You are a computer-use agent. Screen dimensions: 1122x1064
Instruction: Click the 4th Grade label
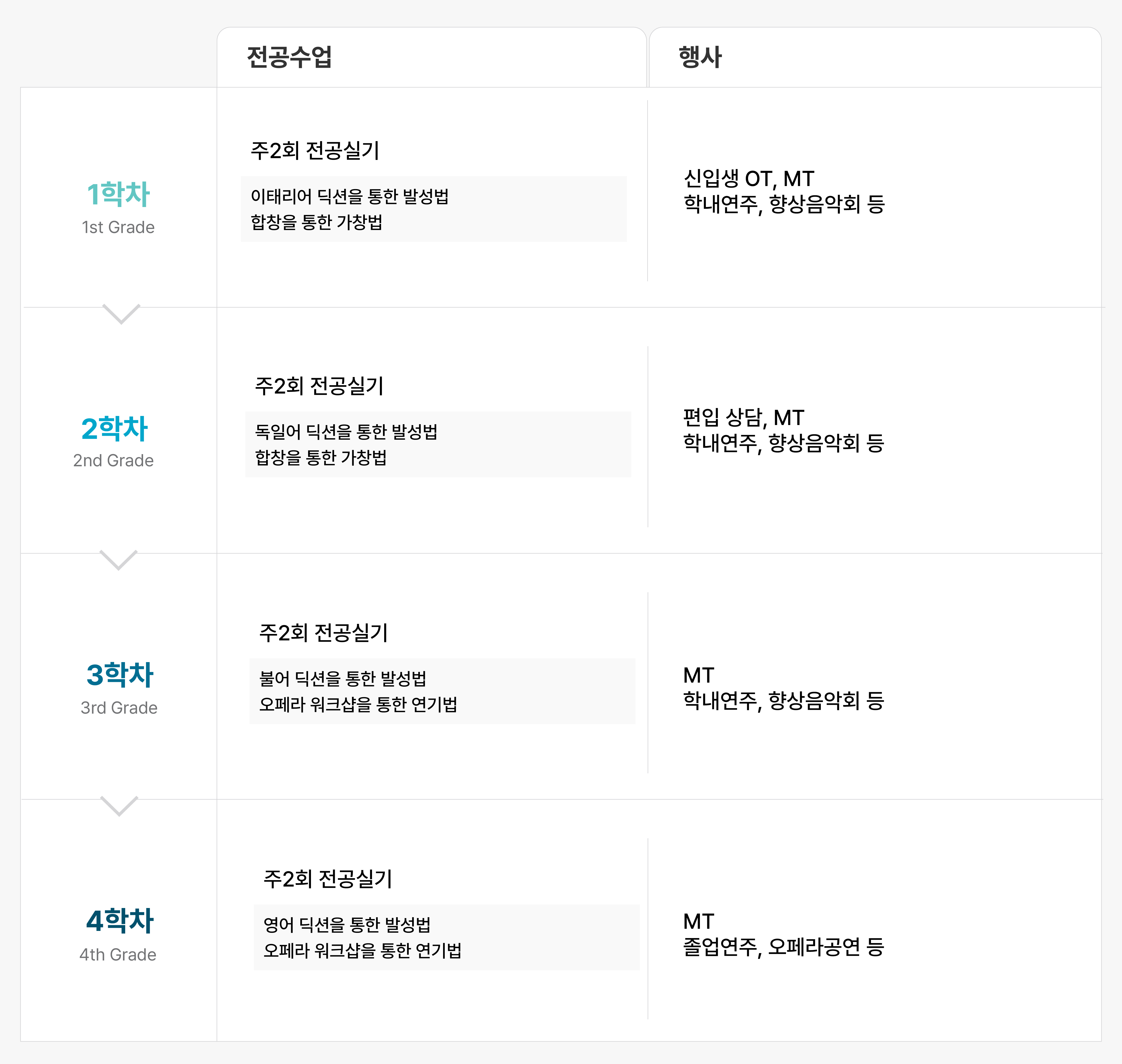(x=118, y=955)
